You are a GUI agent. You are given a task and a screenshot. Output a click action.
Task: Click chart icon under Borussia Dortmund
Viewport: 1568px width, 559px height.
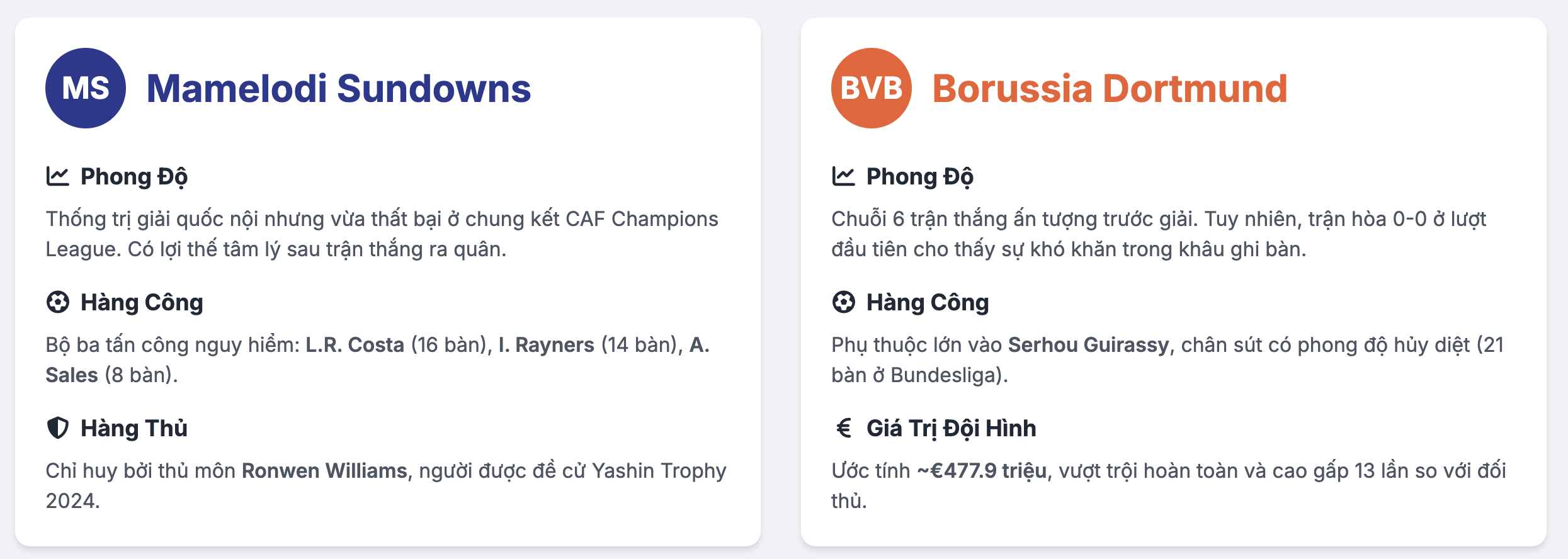(x=844, y=176)
